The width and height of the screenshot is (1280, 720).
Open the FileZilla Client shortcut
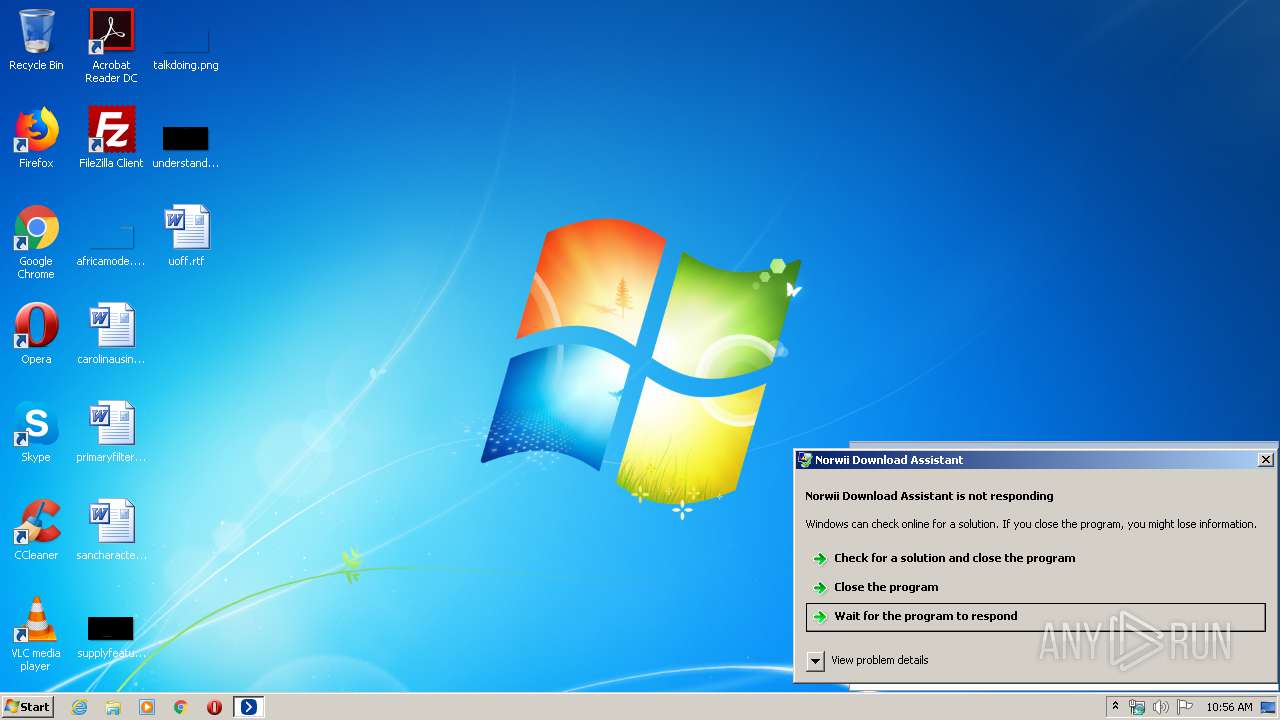111,138
